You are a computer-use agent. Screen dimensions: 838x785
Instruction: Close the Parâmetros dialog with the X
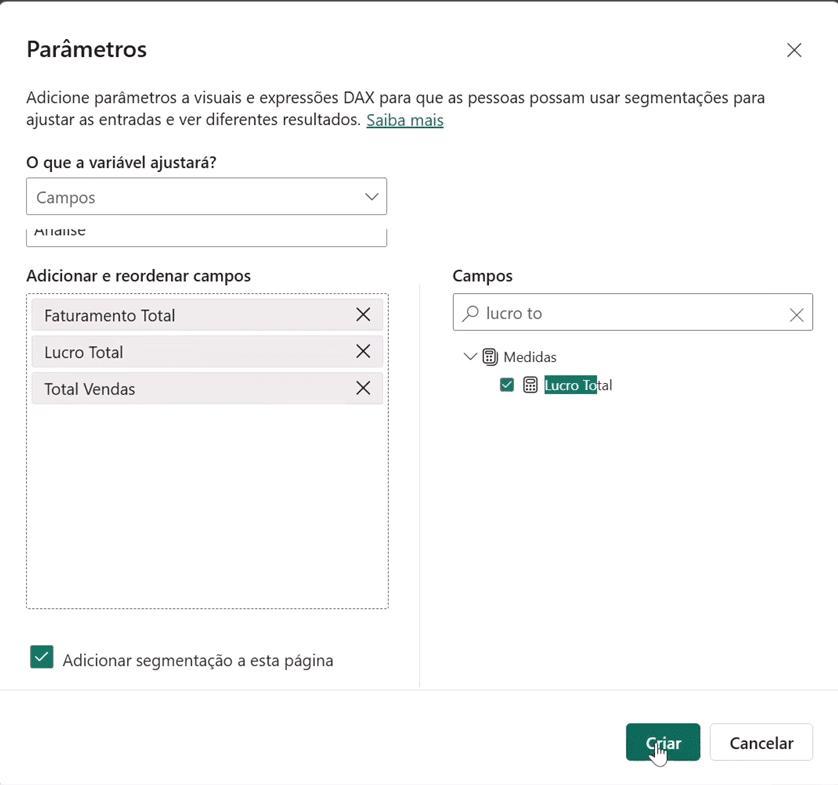(x=794, y=50)
